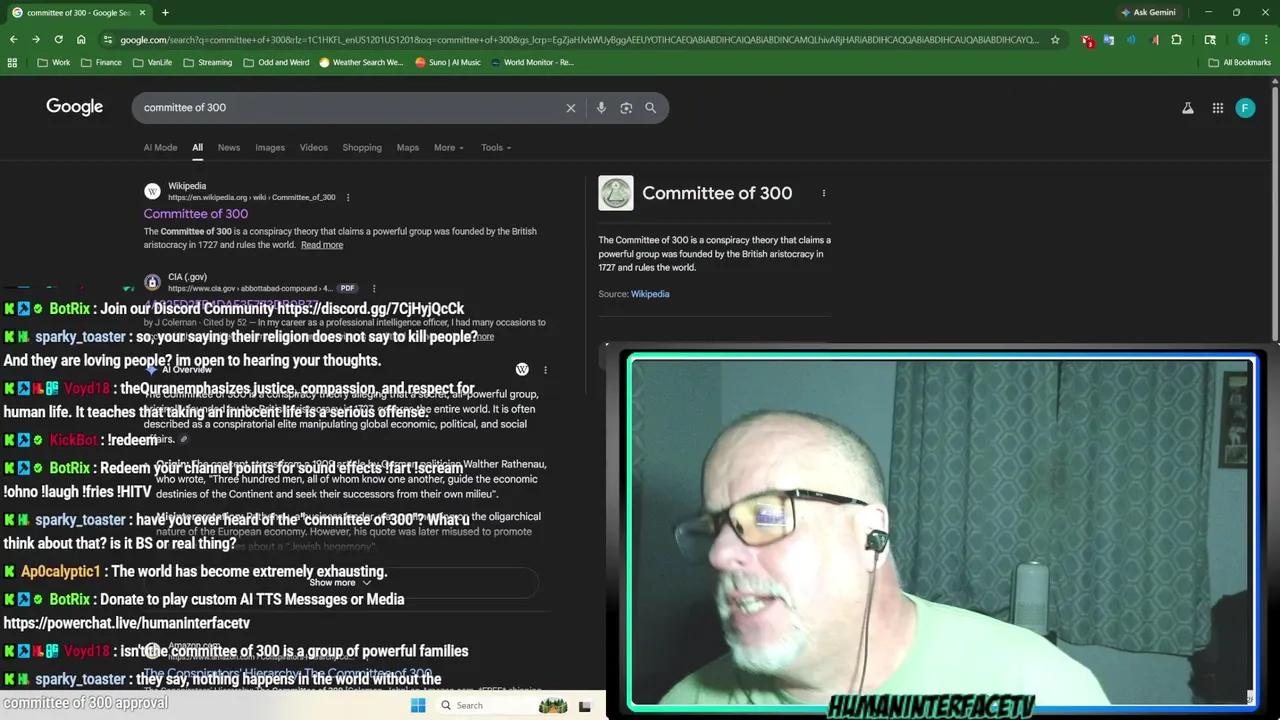Open the Google account profile avatar
Image resolution: width=1280 pixels, height=720 pixels.
pos(1245,108)
